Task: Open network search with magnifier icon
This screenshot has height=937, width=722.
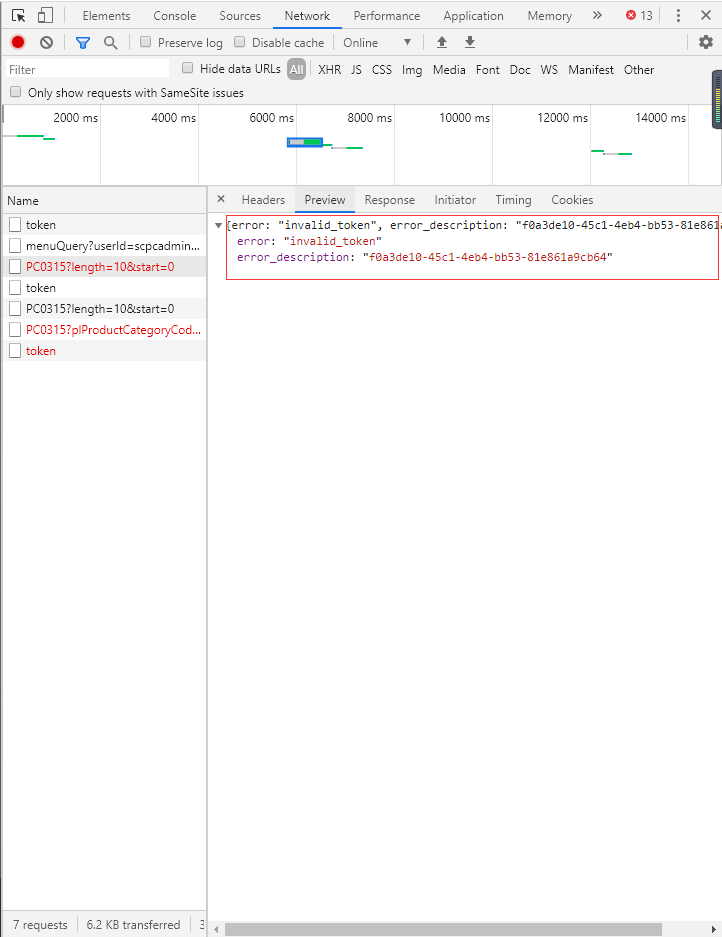Action: click(x=110, y=42)
